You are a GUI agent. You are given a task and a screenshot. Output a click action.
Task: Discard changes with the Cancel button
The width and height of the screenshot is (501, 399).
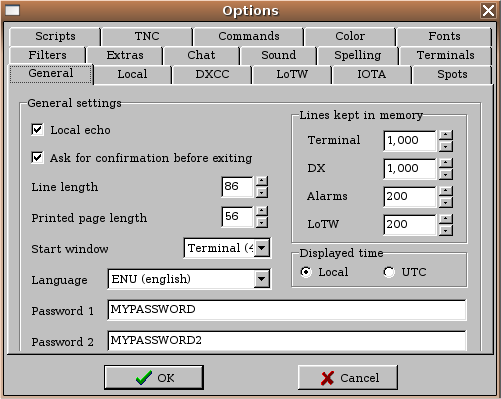coord(348,377)
